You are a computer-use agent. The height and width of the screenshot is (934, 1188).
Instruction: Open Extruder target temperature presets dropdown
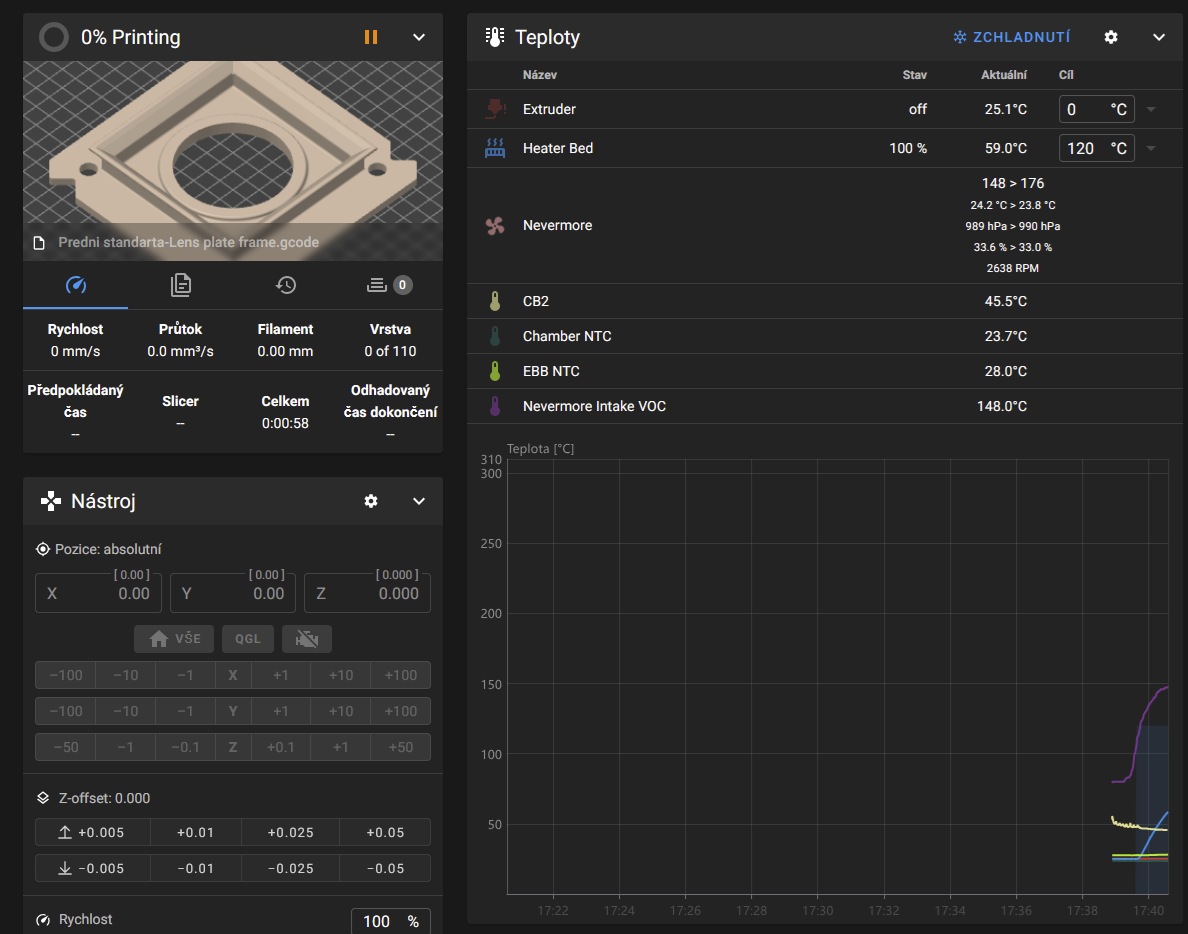click(1151, 109)
